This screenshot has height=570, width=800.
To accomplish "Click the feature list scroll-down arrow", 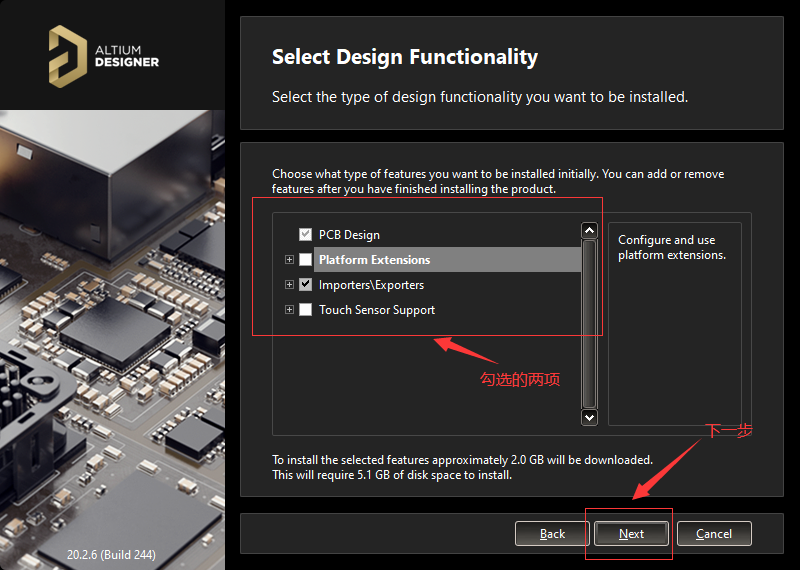I will pos(589,417).
